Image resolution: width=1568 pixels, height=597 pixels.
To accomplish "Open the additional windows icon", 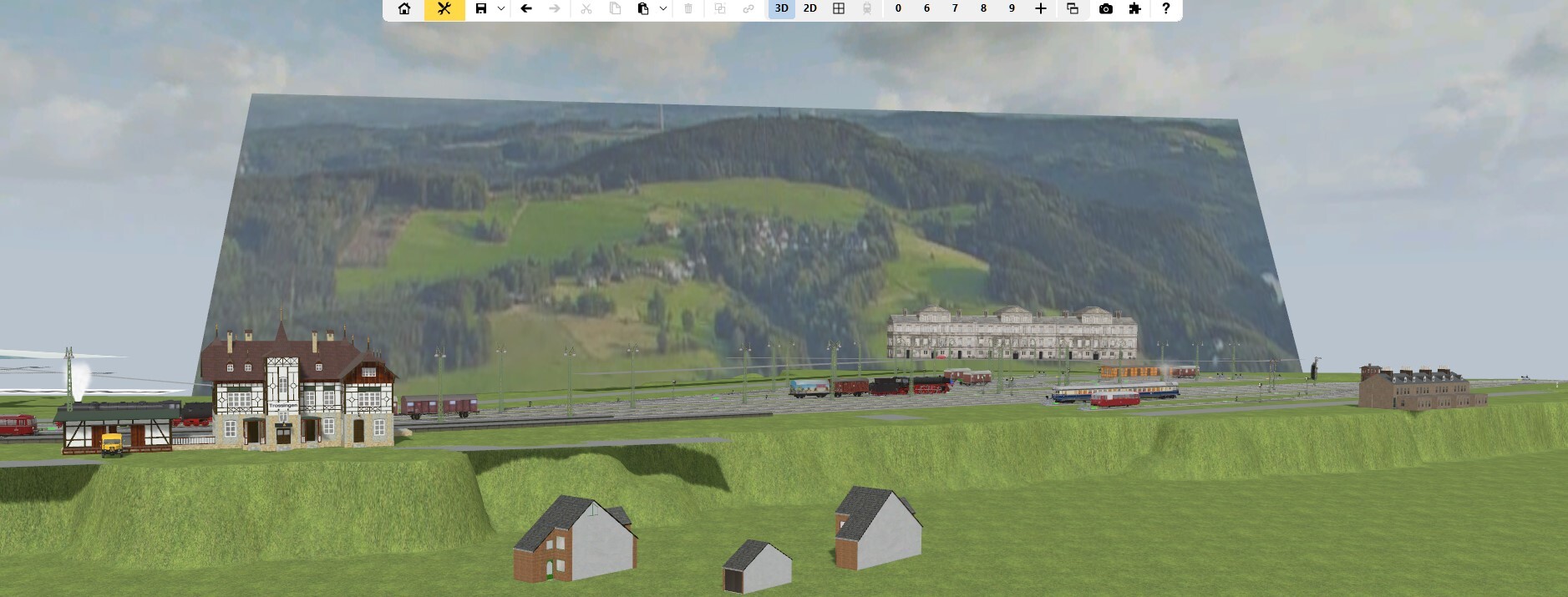I will point(1073,9).
